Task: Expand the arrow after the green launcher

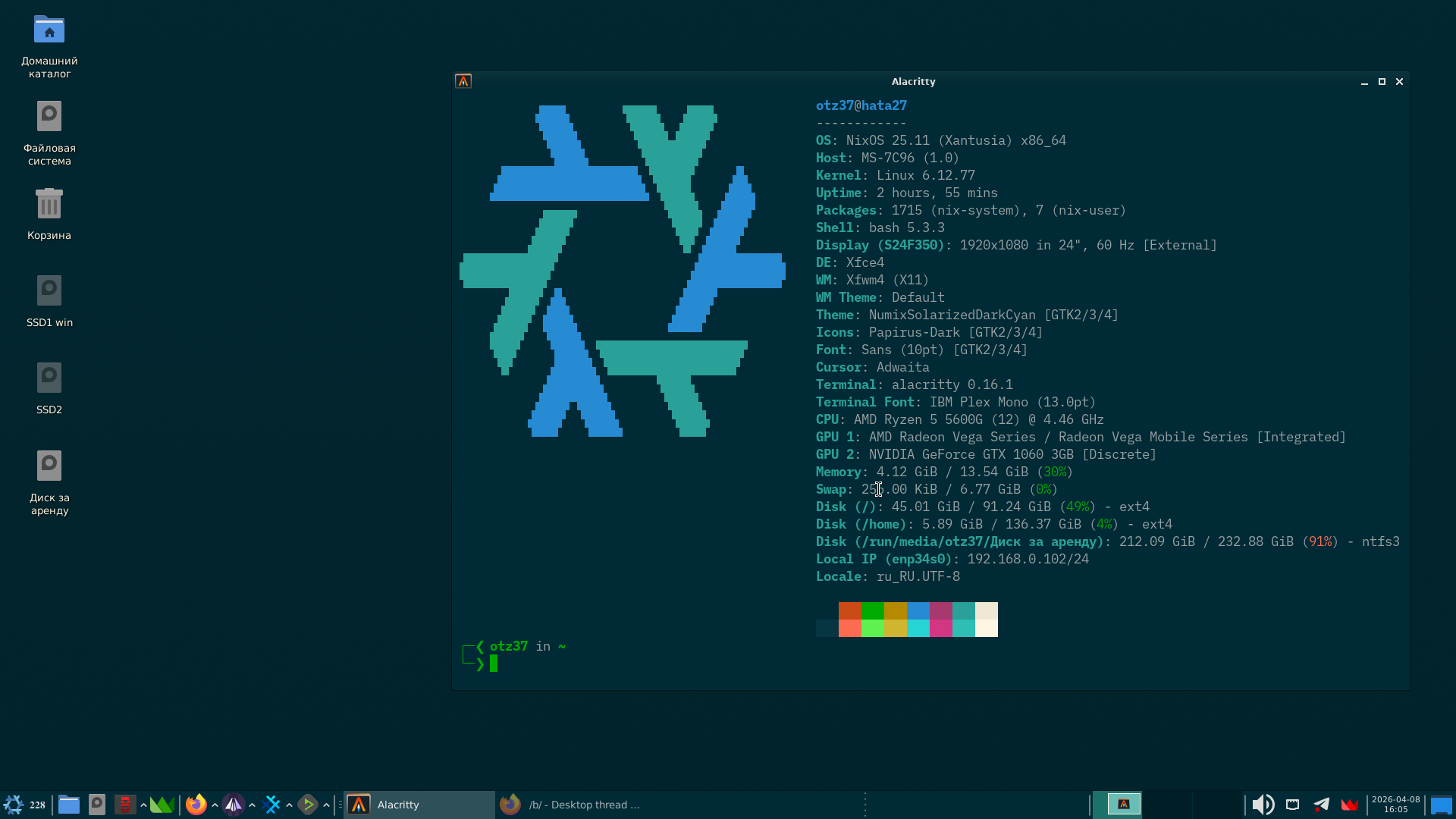Action: coord(327,805)
